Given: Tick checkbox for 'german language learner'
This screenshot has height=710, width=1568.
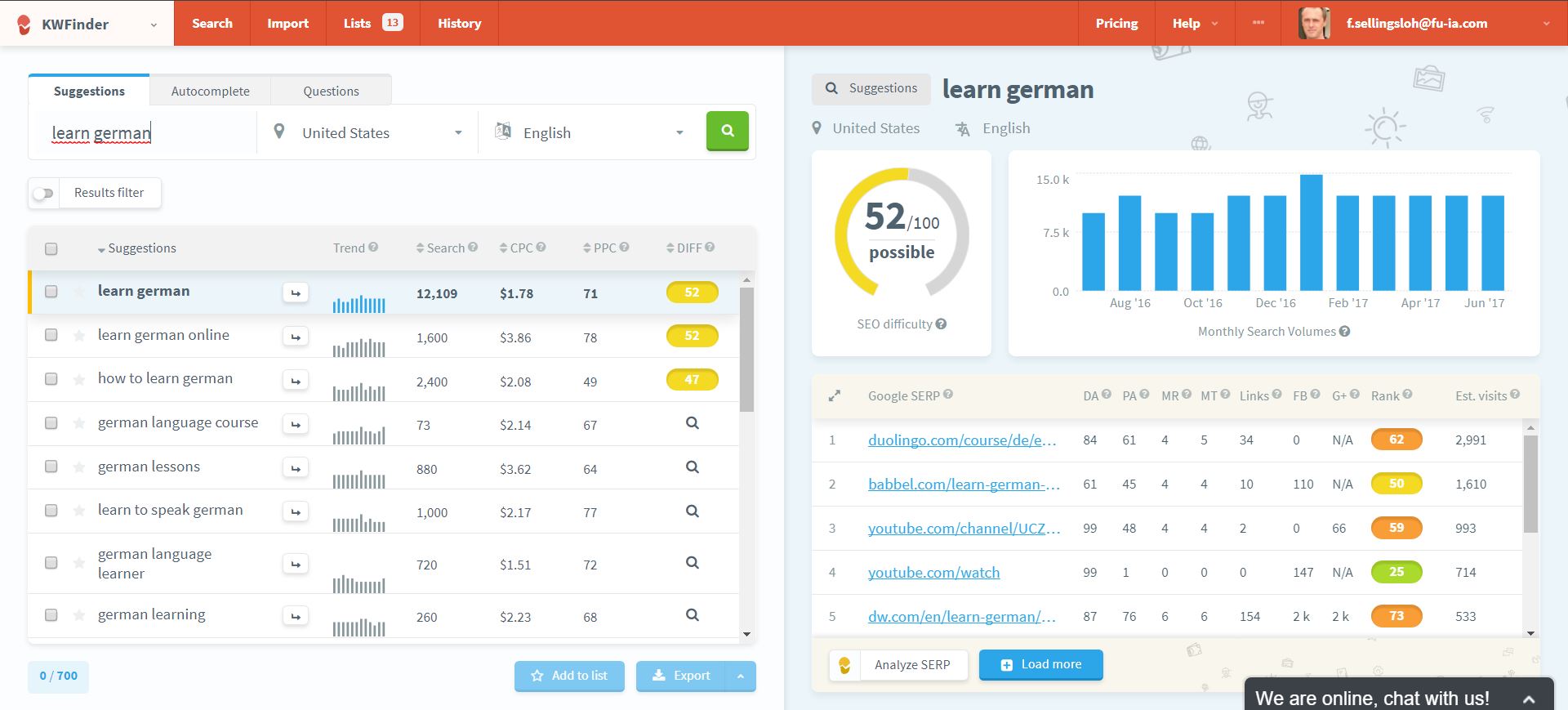Looking at the screenshot, I should [x=51, y=563].
